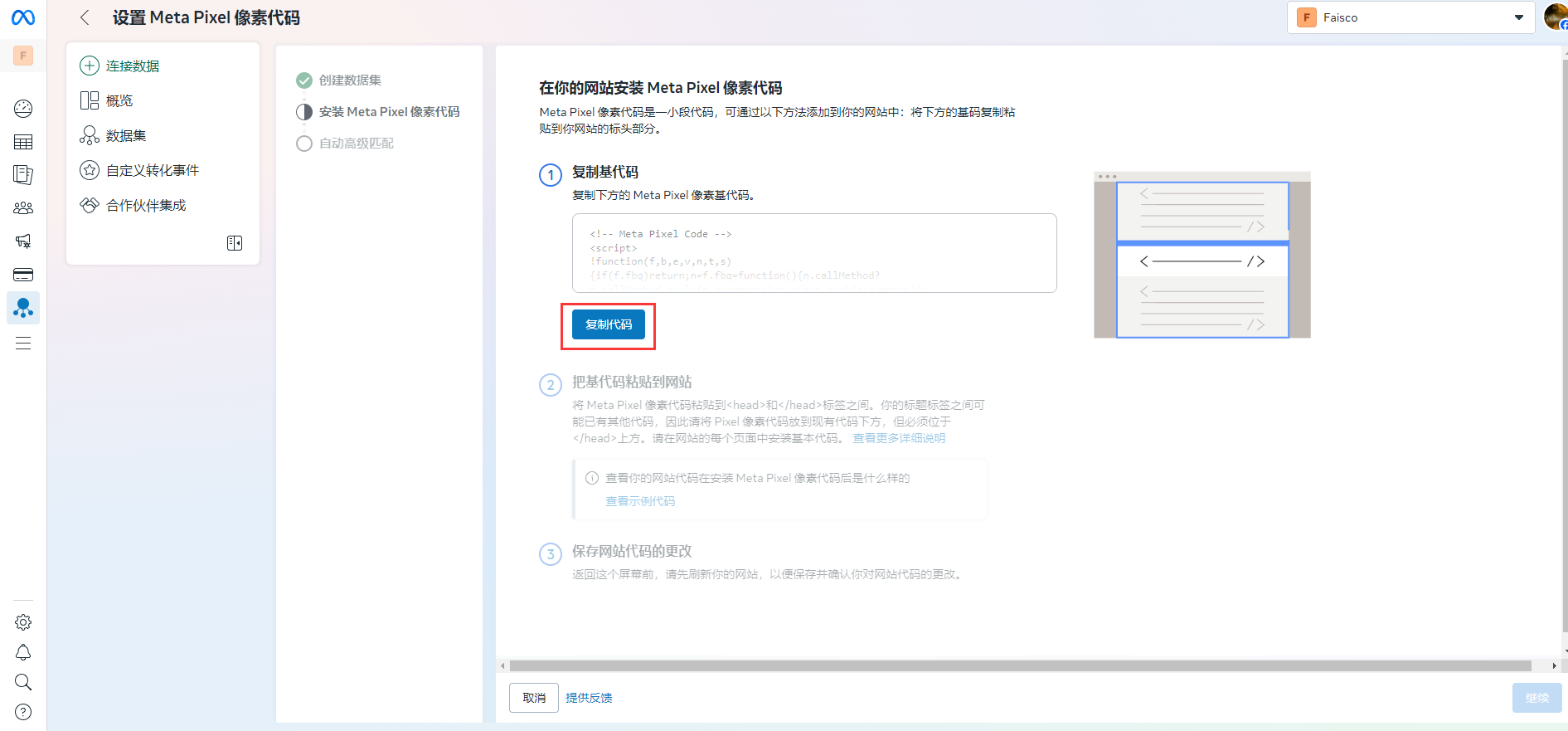Click the search magnifier icon in sidebar

pos(23,682)
